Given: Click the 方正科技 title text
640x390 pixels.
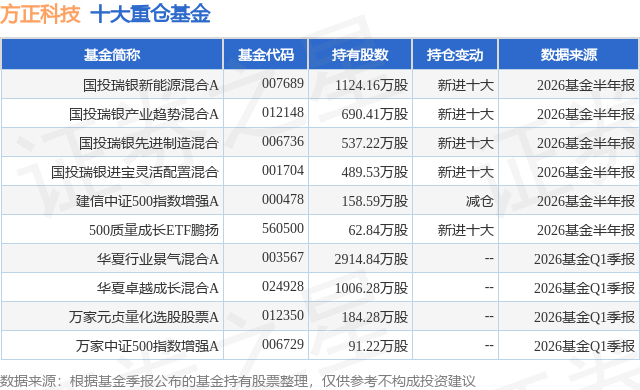Looking at the screenshot, I should [x=40, y=14].
